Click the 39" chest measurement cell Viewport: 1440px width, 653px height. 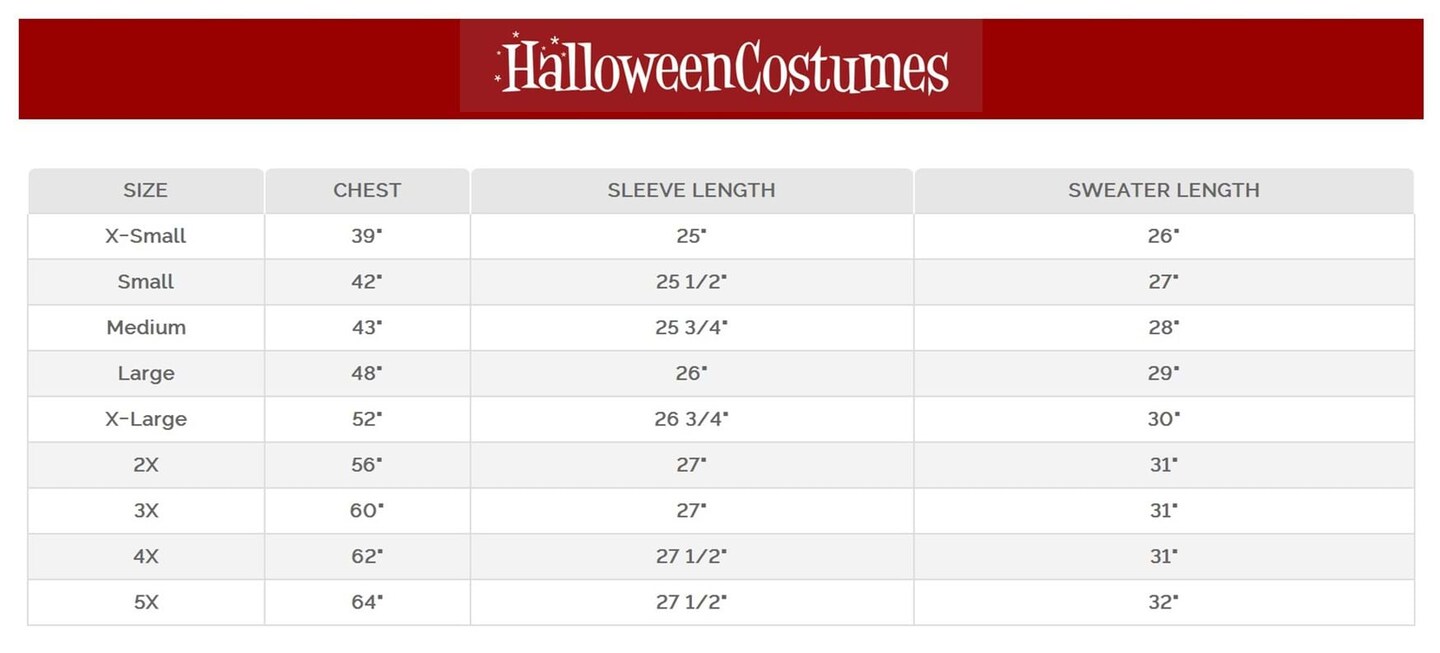pos(367,236)
